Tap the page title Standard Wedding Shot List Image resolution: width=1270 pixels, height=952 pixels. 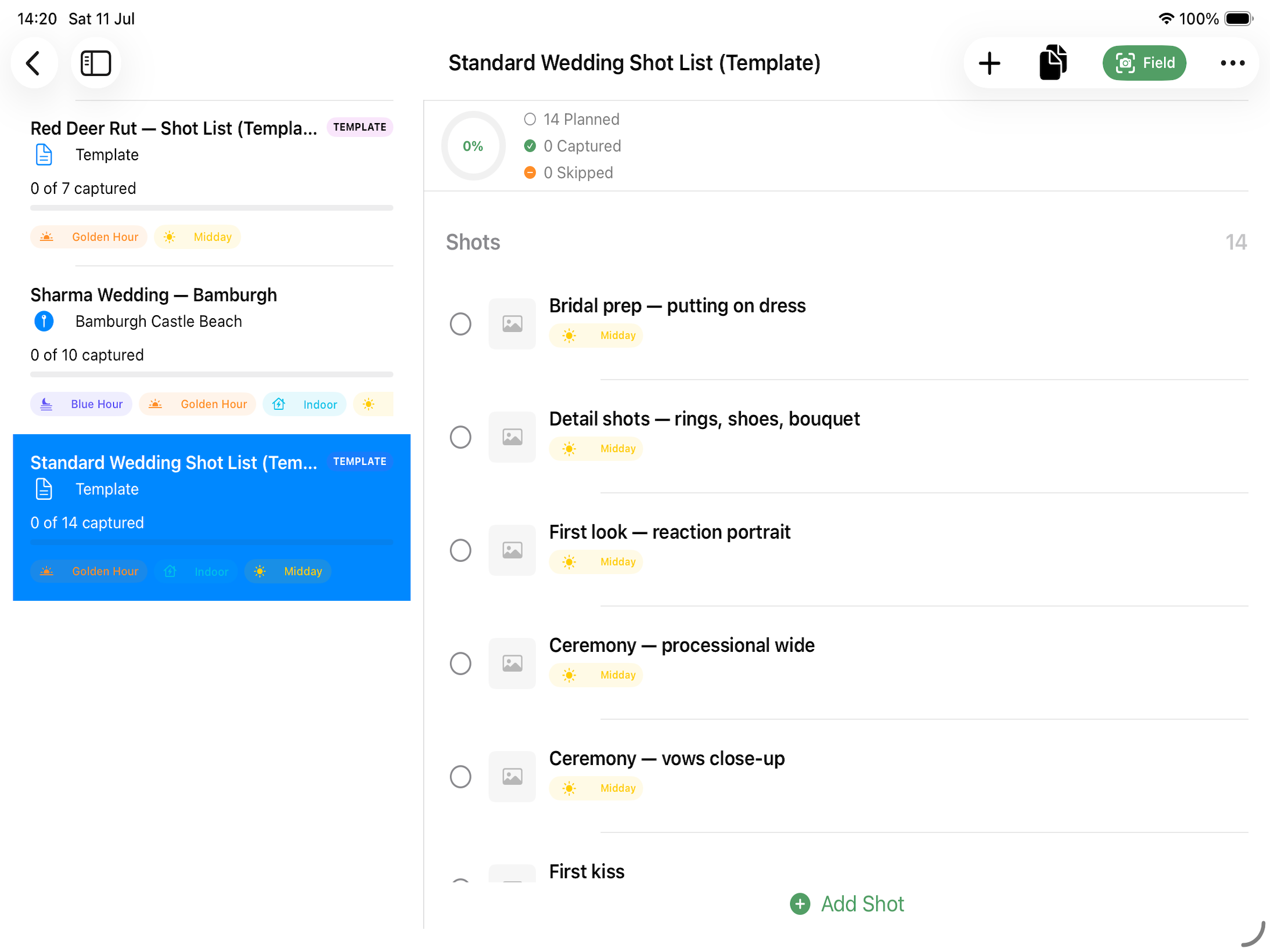634,63
